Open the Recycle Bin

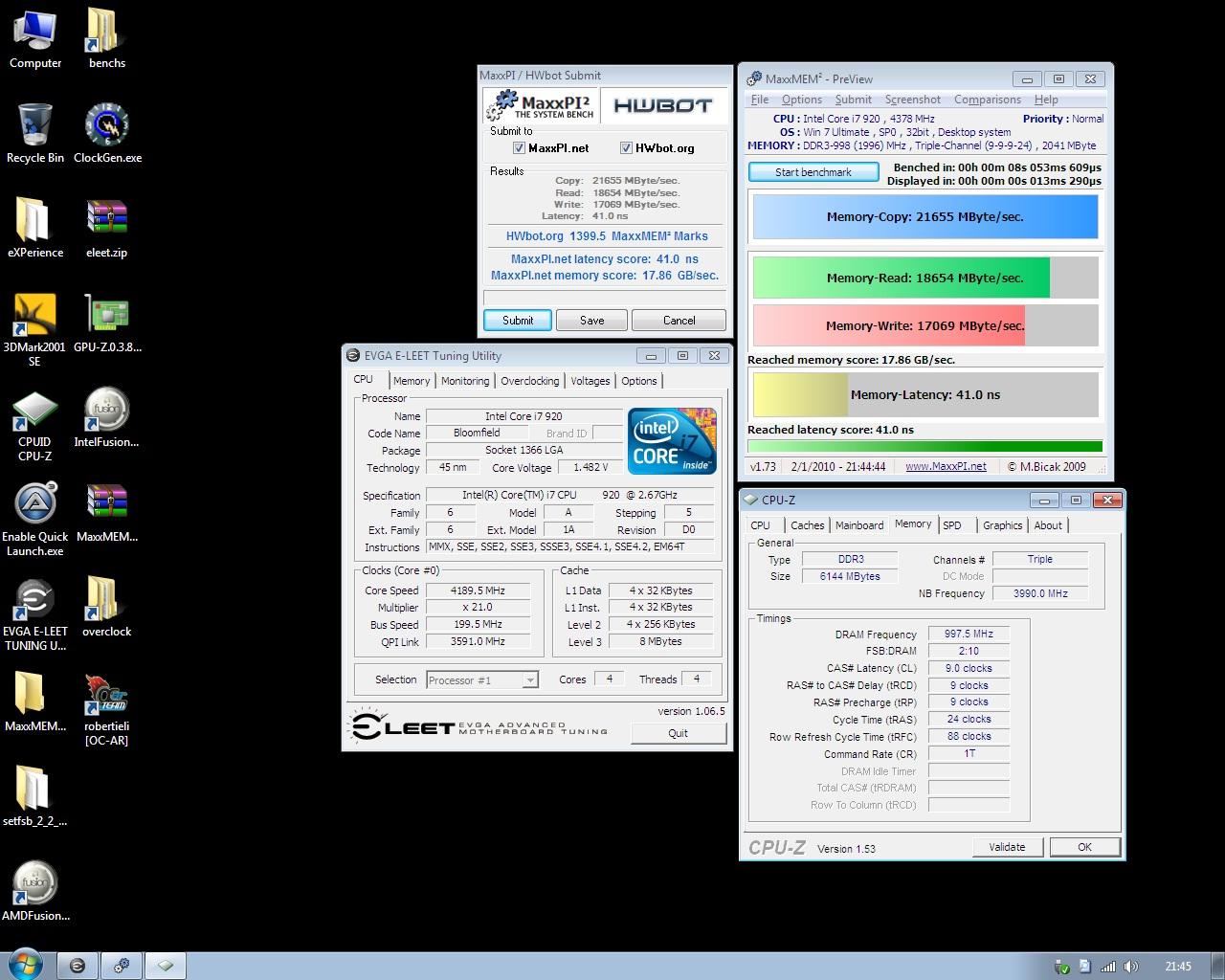34,133
